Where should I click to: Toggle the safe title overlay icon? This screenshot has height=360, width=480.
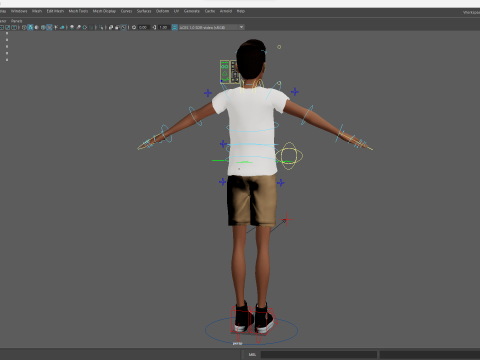(x=14, y=27)
